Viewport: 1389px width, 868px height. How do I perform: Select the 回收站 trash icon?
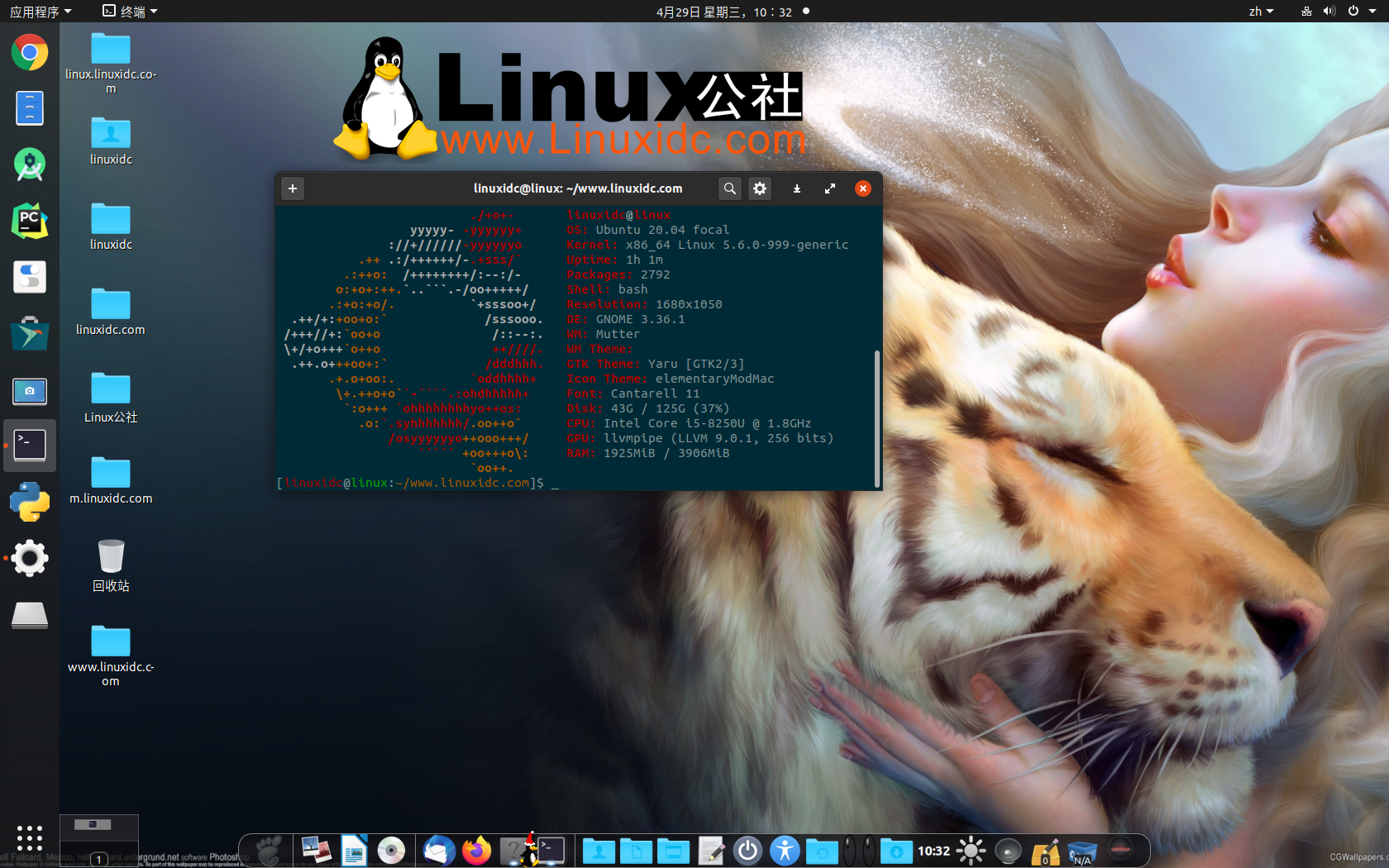click(111, 565)
